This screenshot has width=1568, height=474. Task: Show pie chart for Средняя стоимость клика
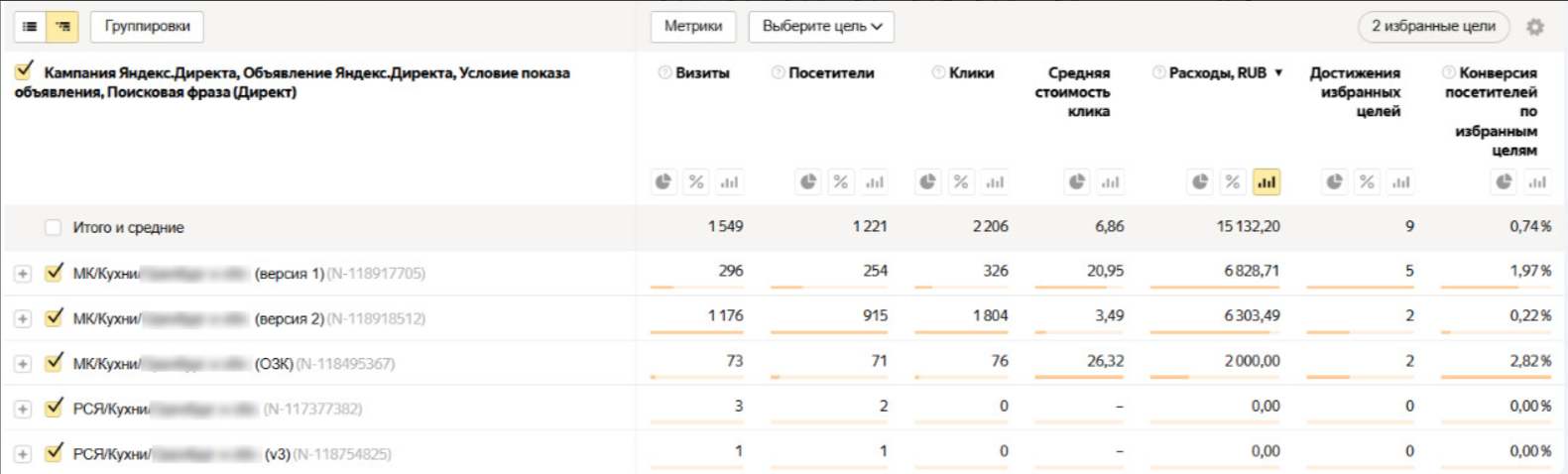click(x=1077, y=181)
